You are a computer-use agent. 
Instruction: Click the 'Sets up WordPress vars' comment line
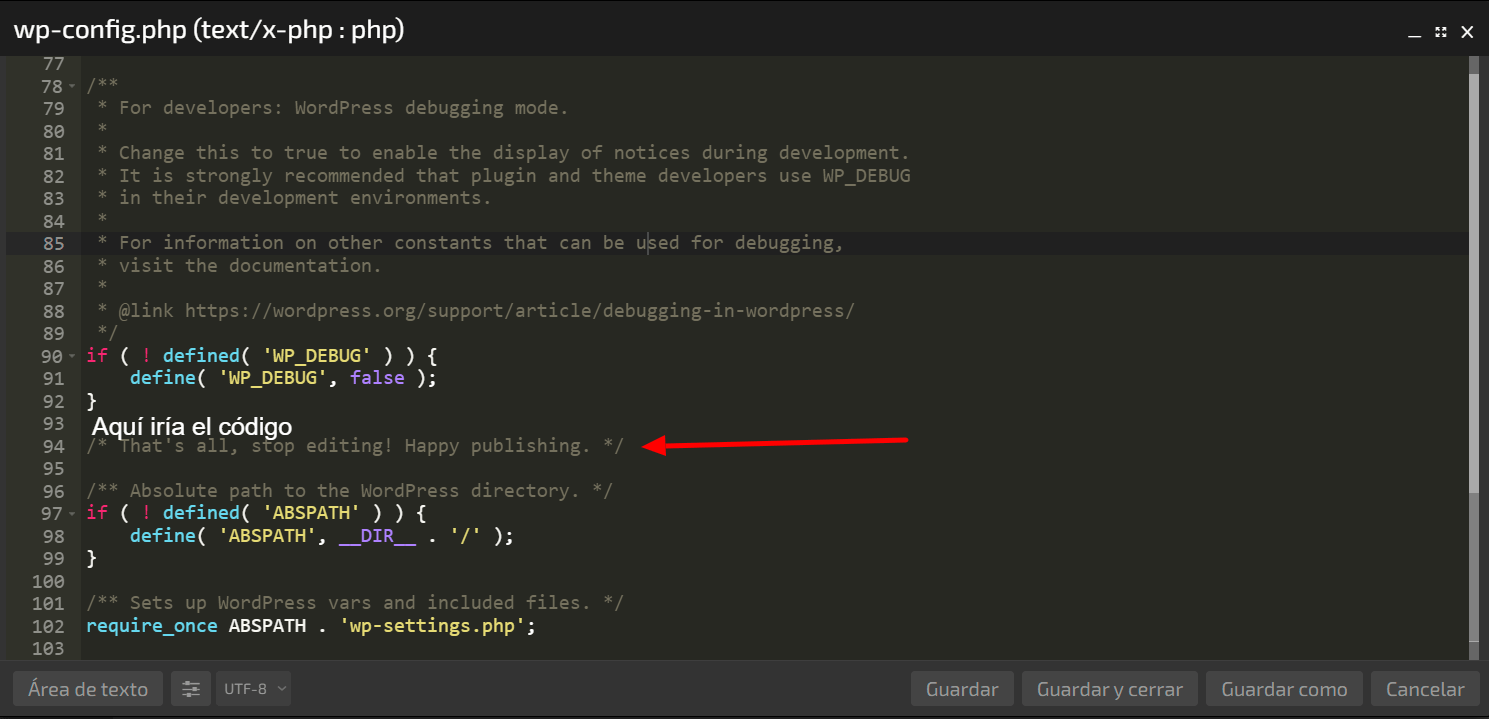(x=355, y=603)
